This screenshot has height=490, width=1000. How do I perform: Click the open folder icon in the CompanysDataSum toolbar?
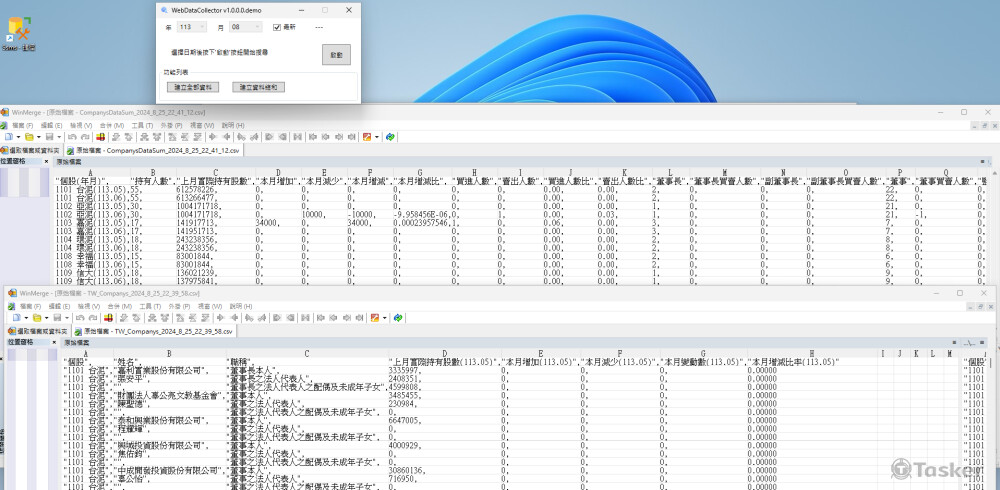(28, 137)
